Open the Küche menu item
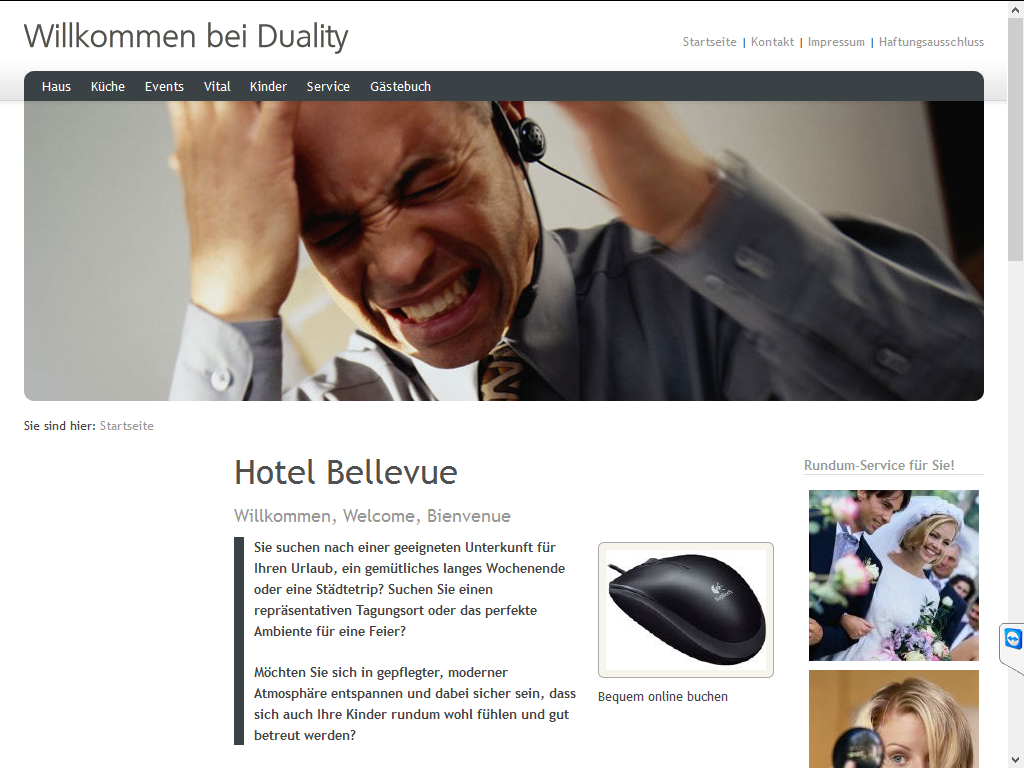The width and height of the screenshot is (1024, 768). pos(108,86)
